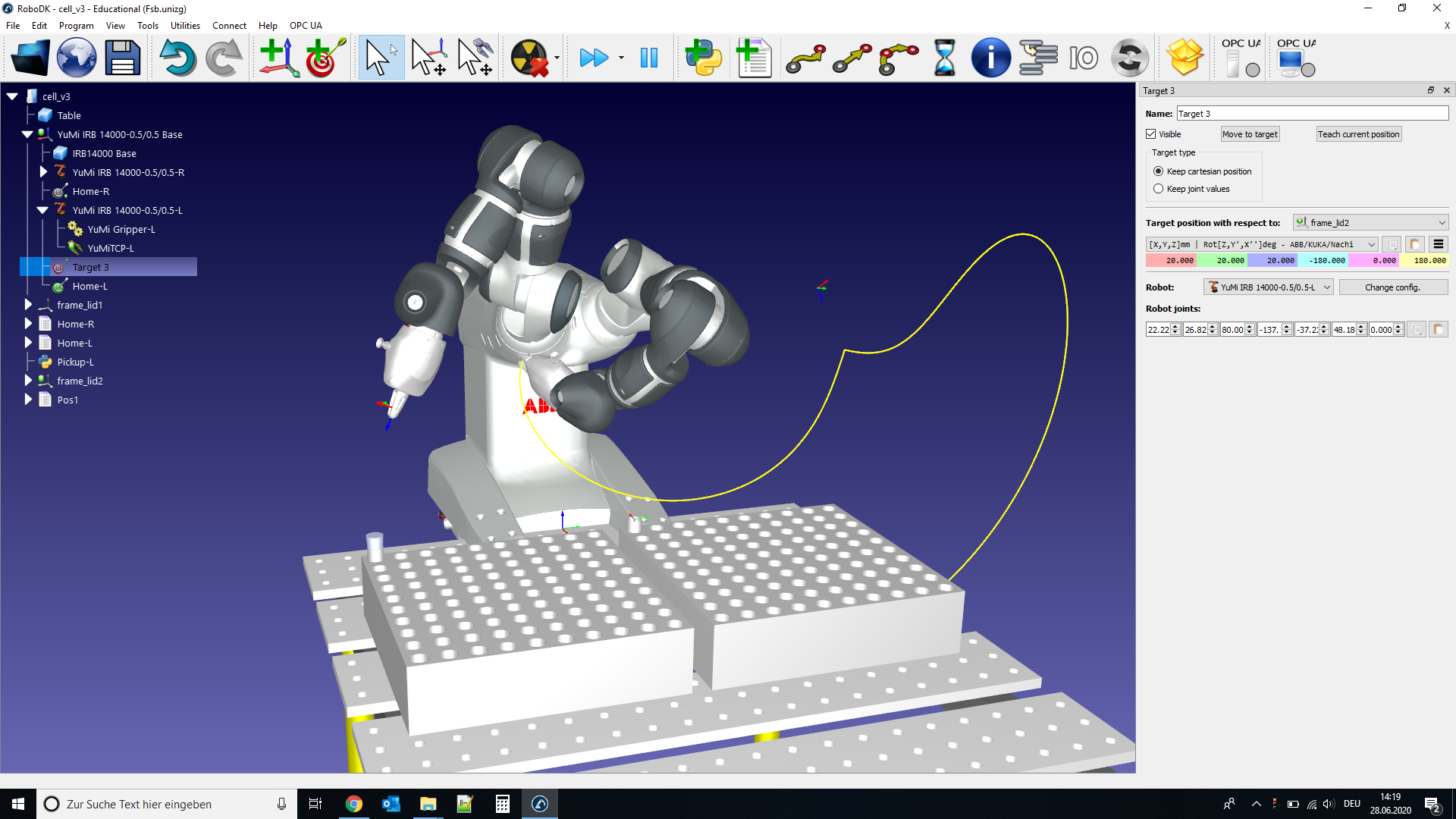
Task: Click the Save station floppy icon
Action: [x=122, y=58]
